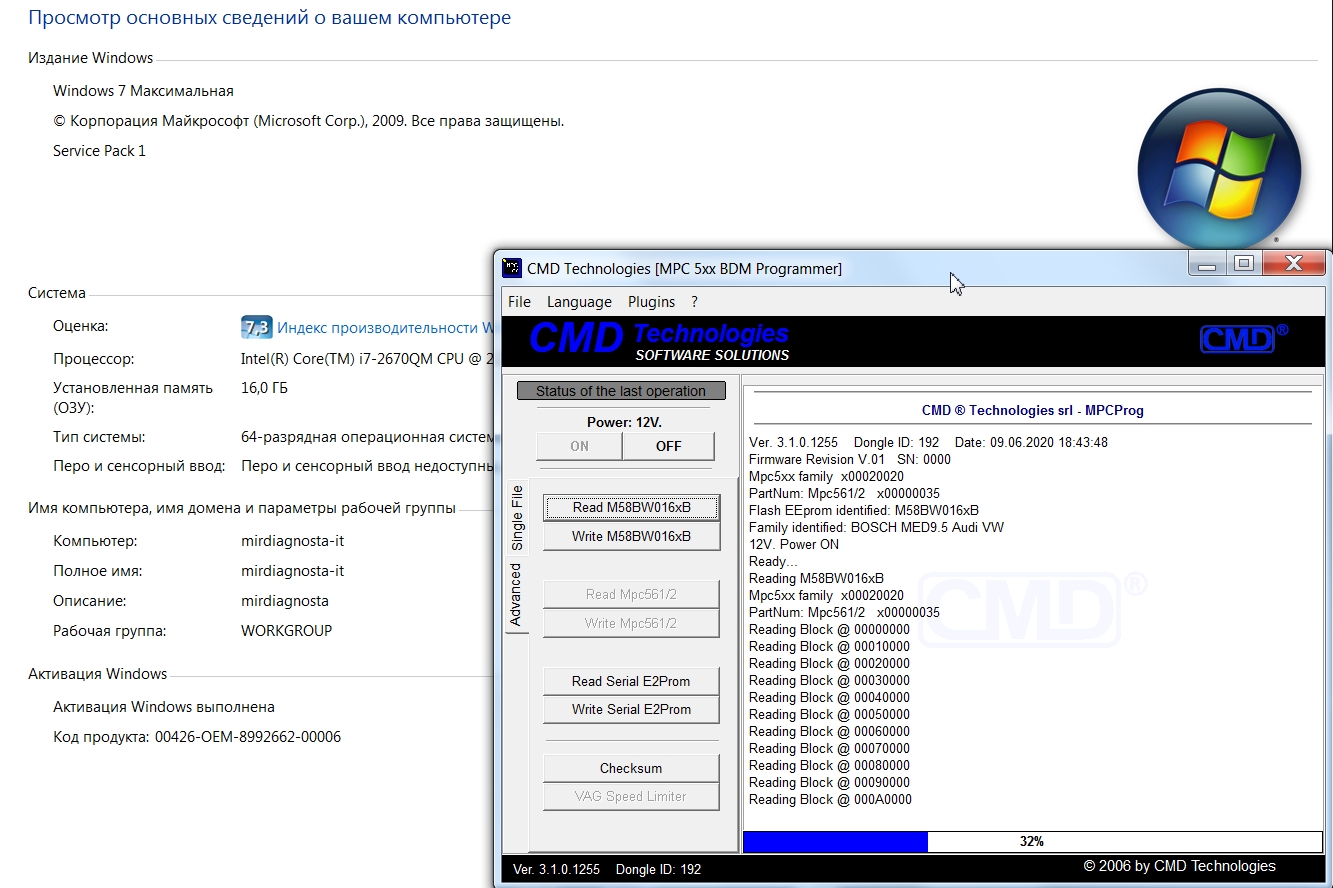Run the Checksum function

[x=631, y=768]
